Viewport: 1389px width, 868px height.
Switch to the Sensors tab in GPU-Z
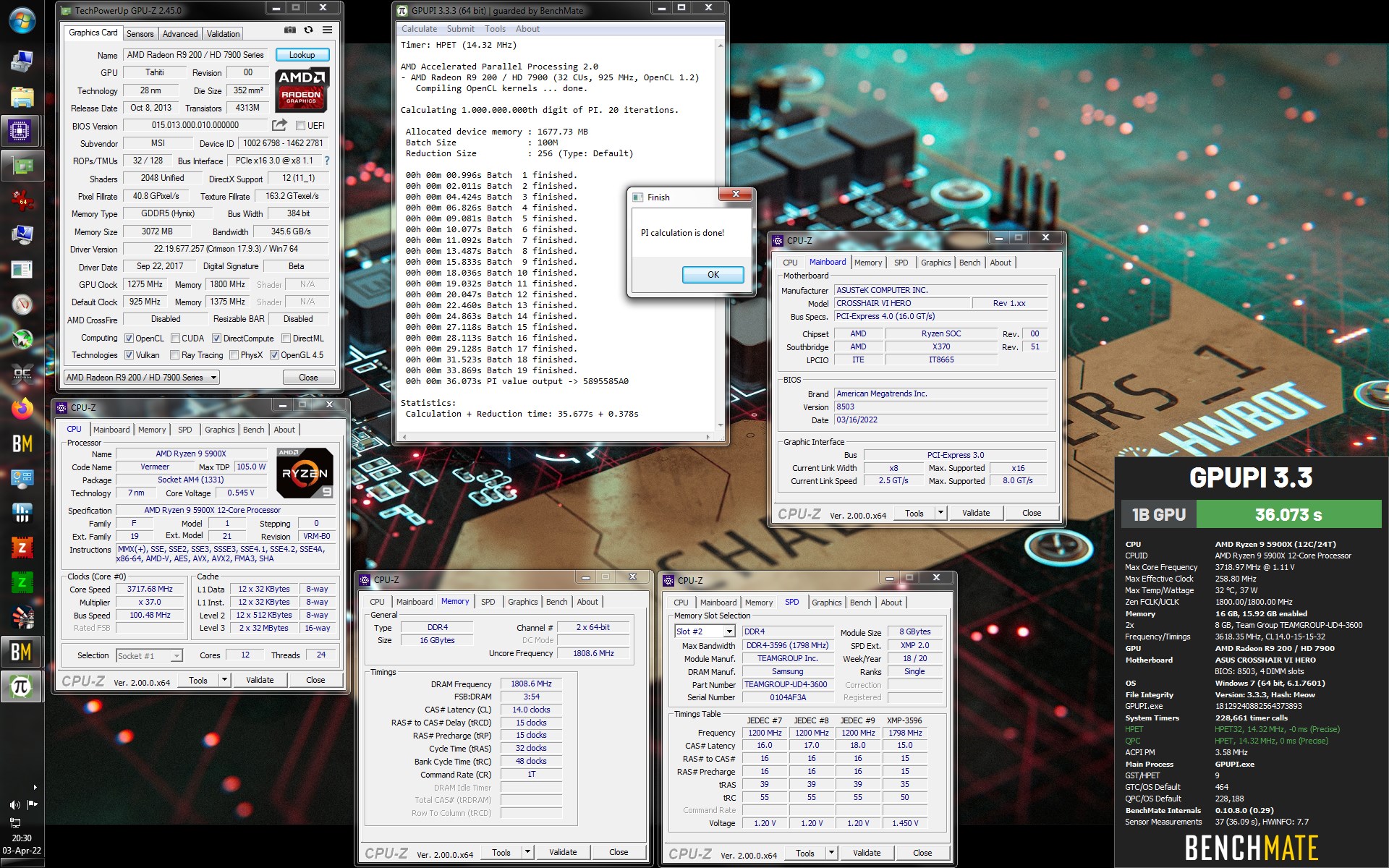[140, 34]
